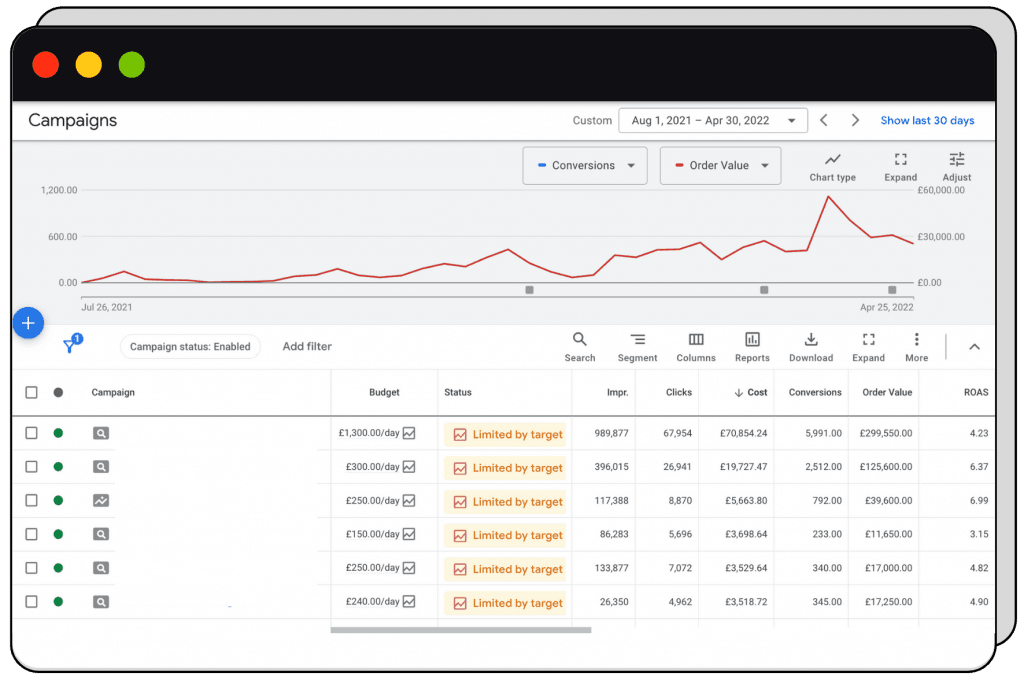Screen dimensions: 1024x680
Task: Open the Reports tool
Action: 752,348
